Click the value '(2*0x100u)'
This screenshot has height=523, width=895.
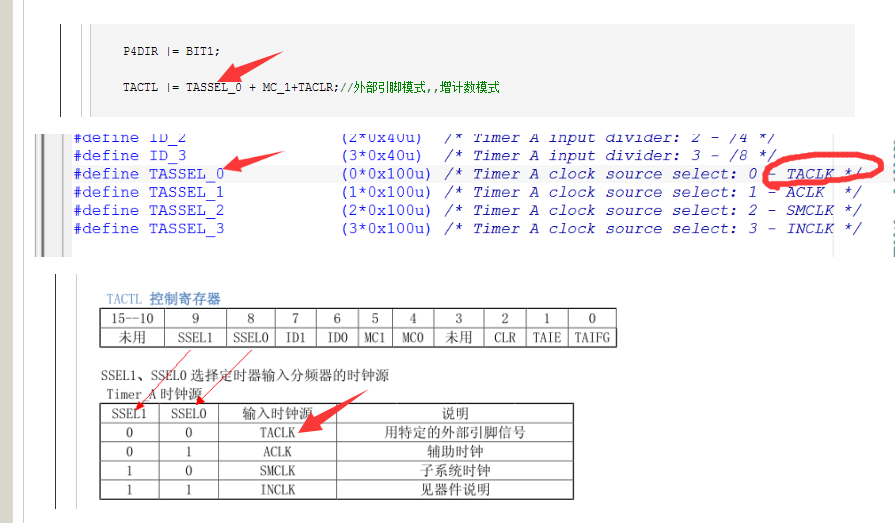(386, 211)
